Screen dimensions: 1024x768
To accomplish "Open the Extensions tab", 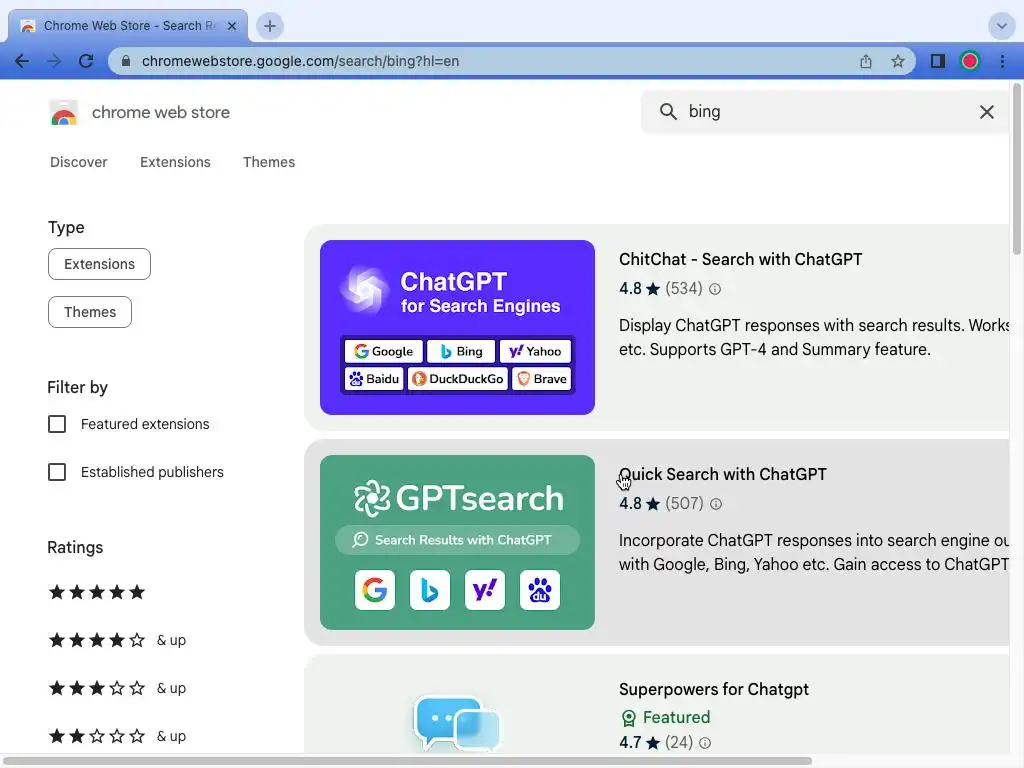I will pyautogui.click(x=175, y=162).
